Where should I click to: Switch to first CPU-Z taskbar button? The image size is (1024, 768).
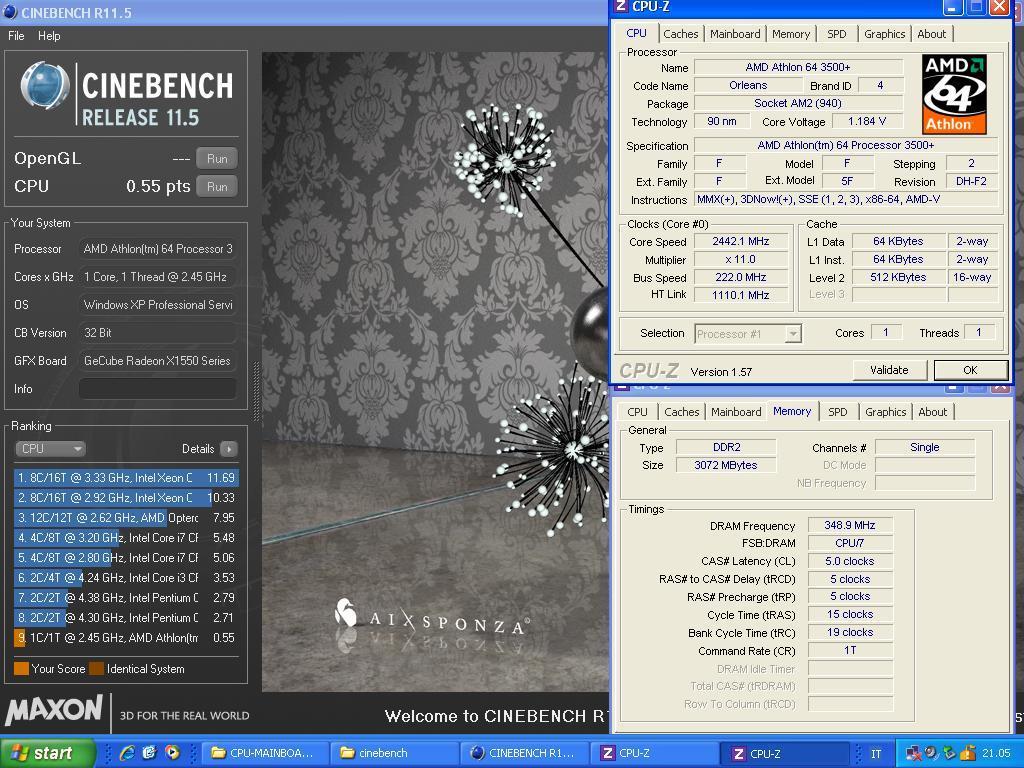coord(654,754)
